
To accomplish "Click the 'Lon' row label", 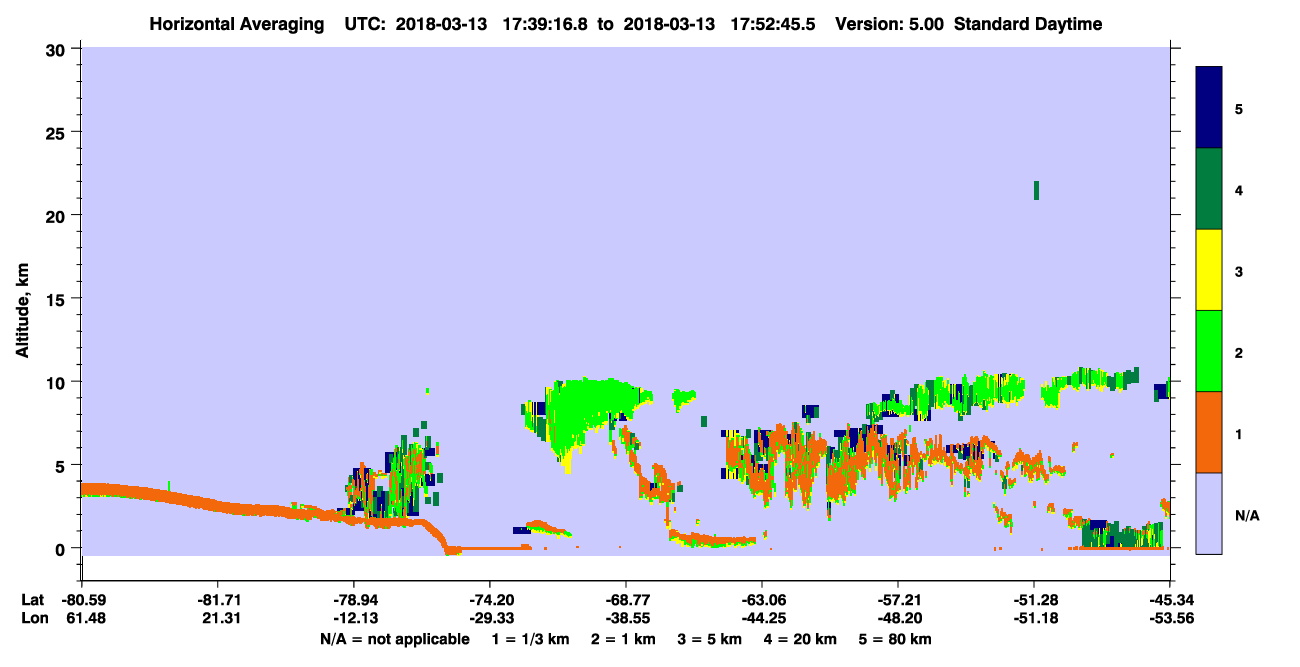I will pyautogui.click(x=33, y=619).
